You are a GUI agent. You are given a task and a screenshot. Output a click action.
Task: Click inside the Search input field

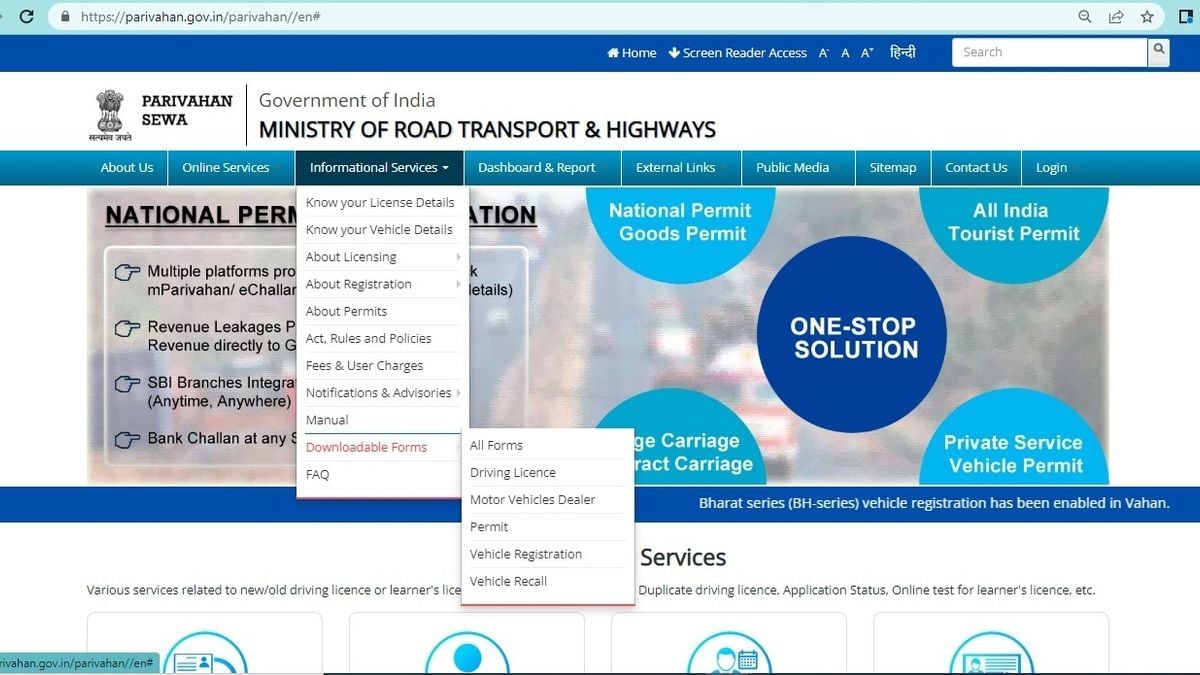(1048, 52)
